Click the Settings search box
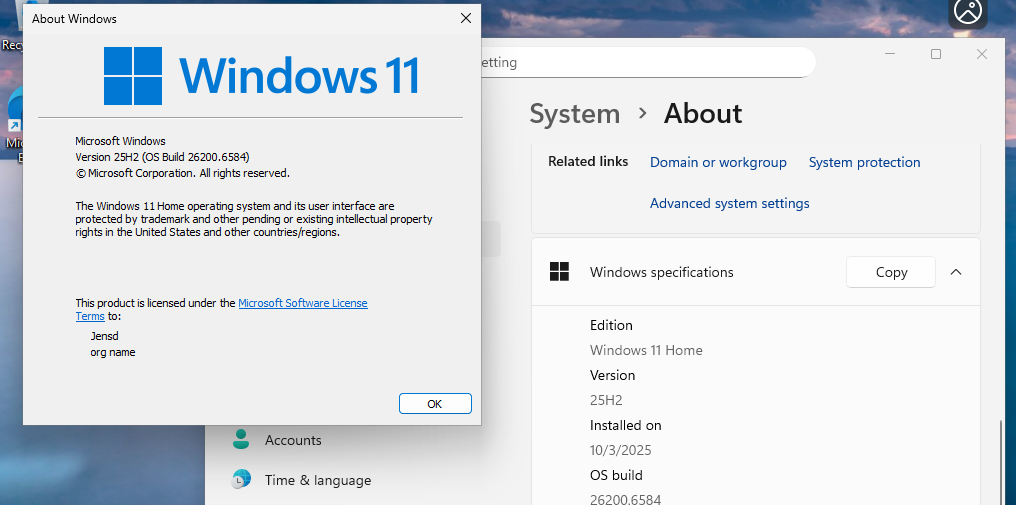 tap(640, 62)
